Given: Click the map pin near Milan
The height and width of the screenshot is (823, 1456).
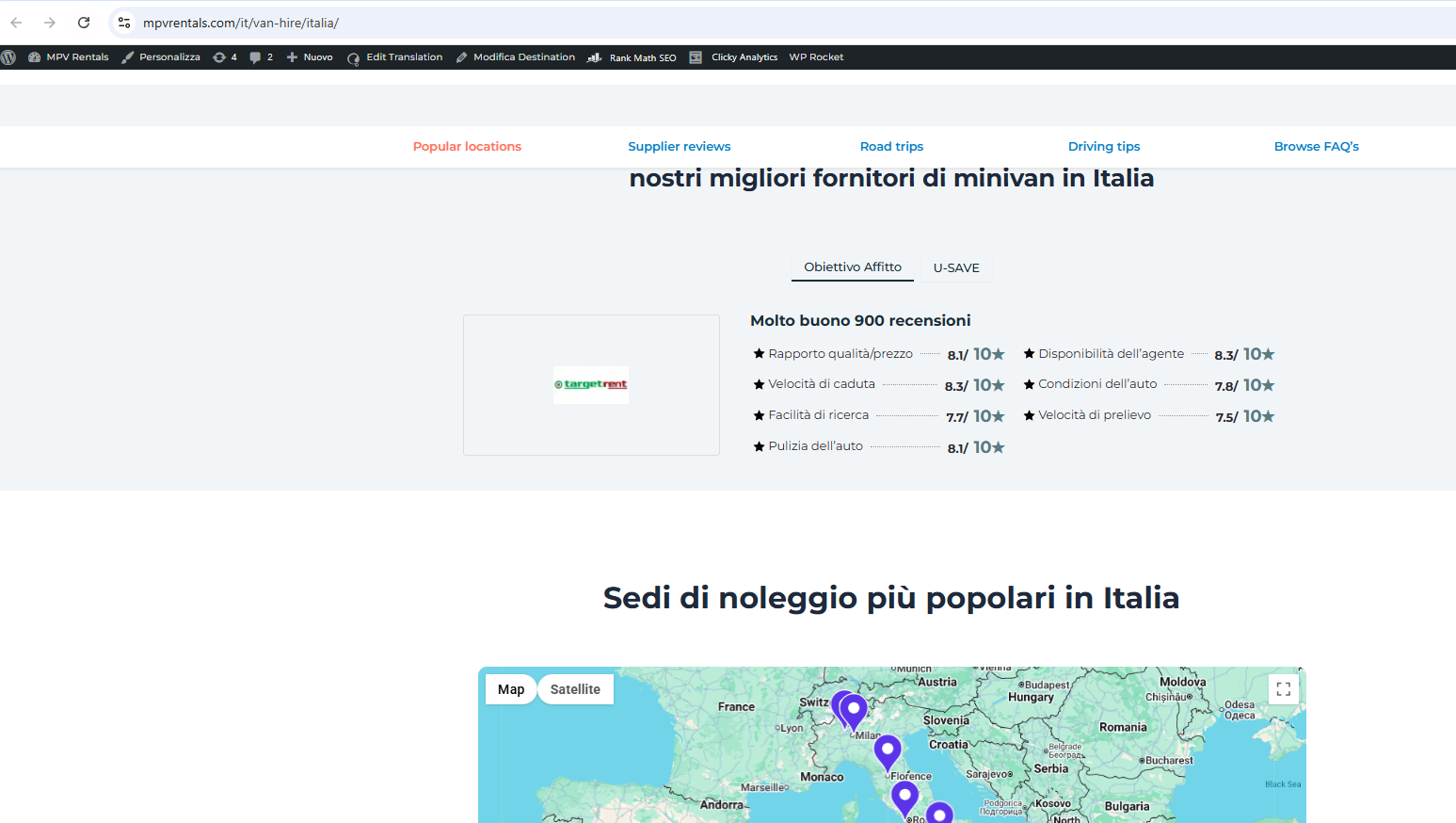Looking at the screenshot, I should (x=854, y=710).
